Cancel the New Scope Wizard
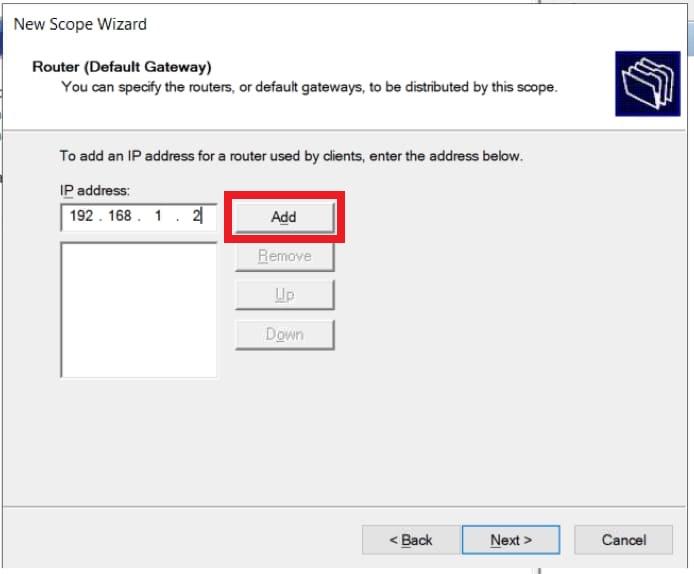 pos(623,540)
